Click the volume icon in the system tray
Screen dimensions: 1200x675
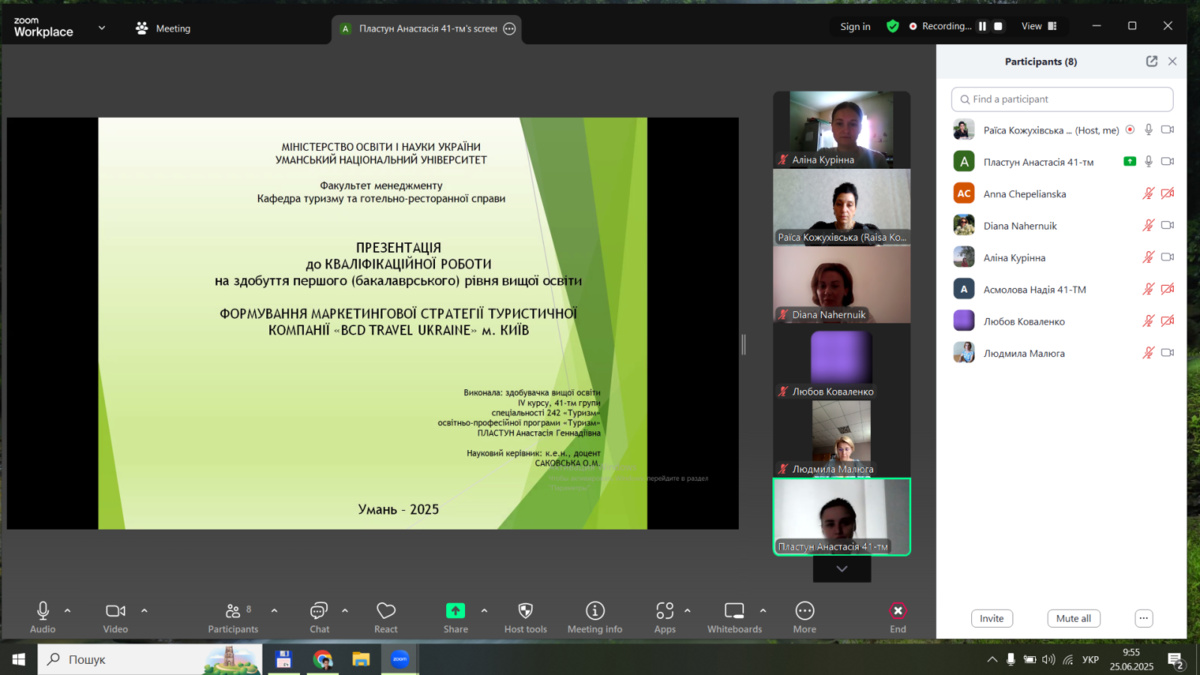tap(1048, 660)
